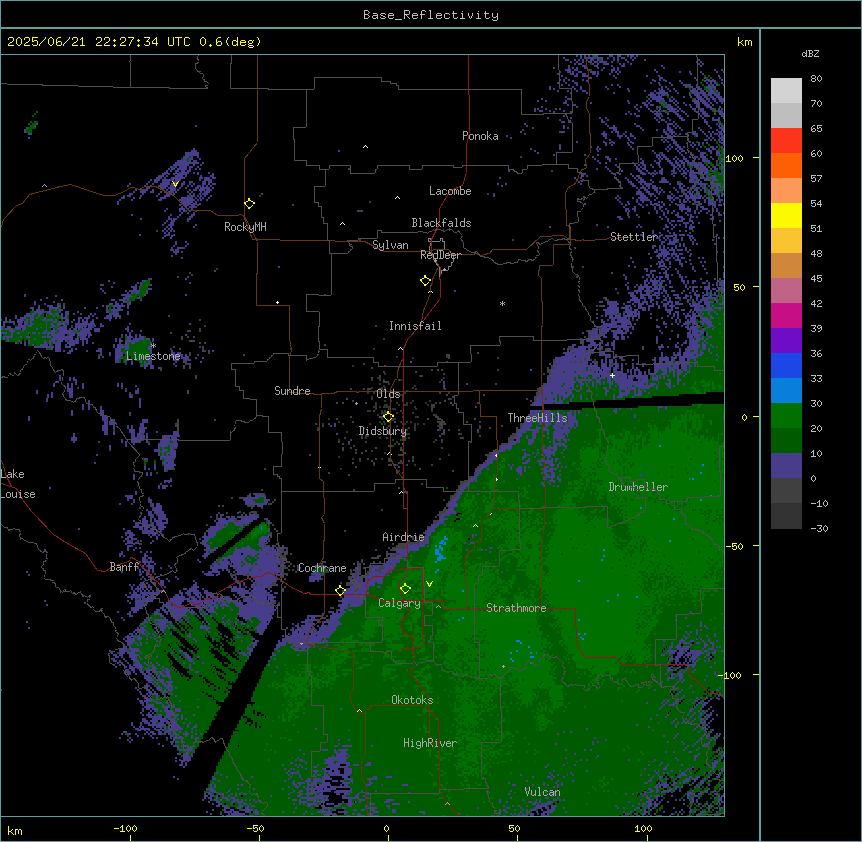This screenshot has width=862, height=842.
Task: Click the Lake Louise label
Action: tap(18, 484)
